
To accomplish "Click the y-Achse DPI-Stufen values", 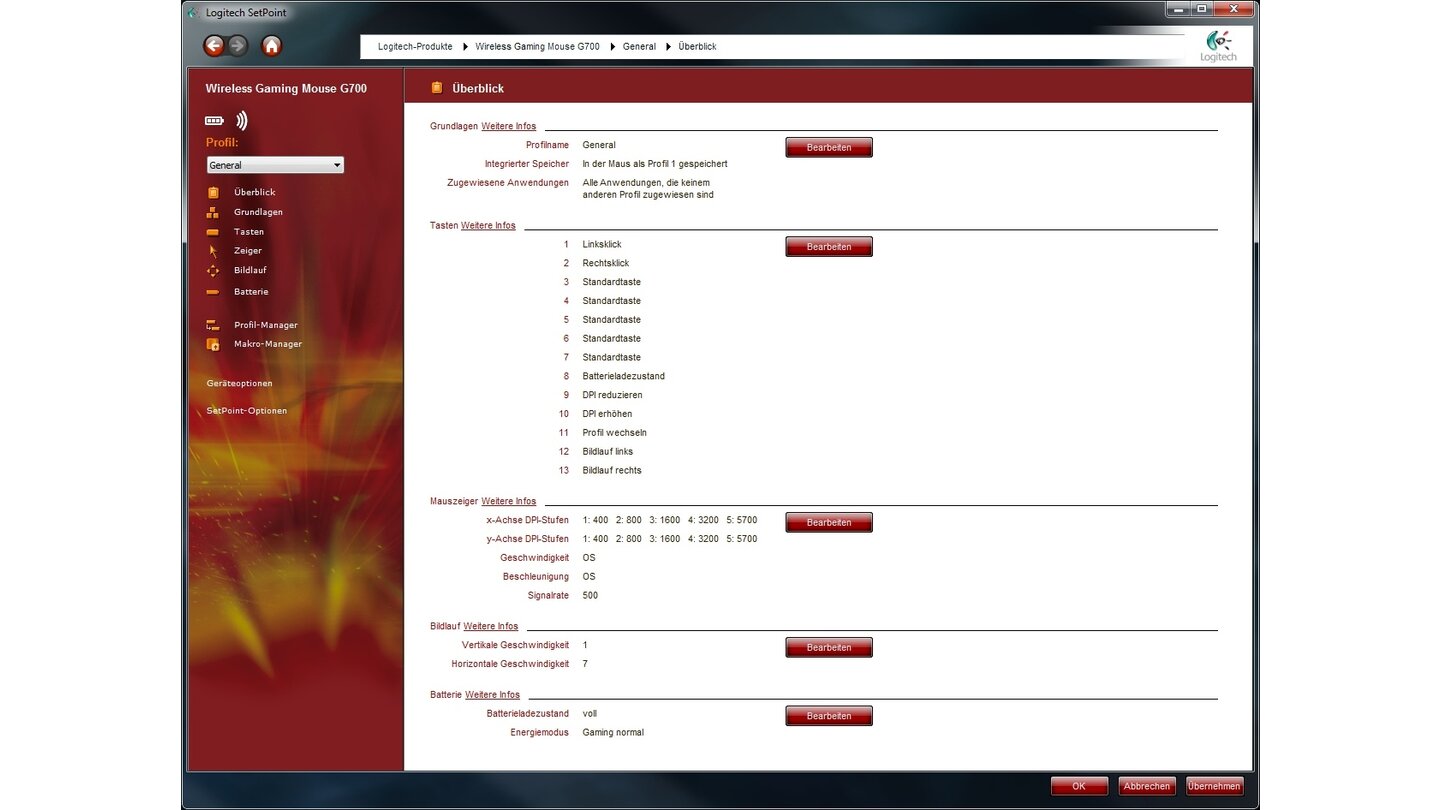I will [670, 539].
